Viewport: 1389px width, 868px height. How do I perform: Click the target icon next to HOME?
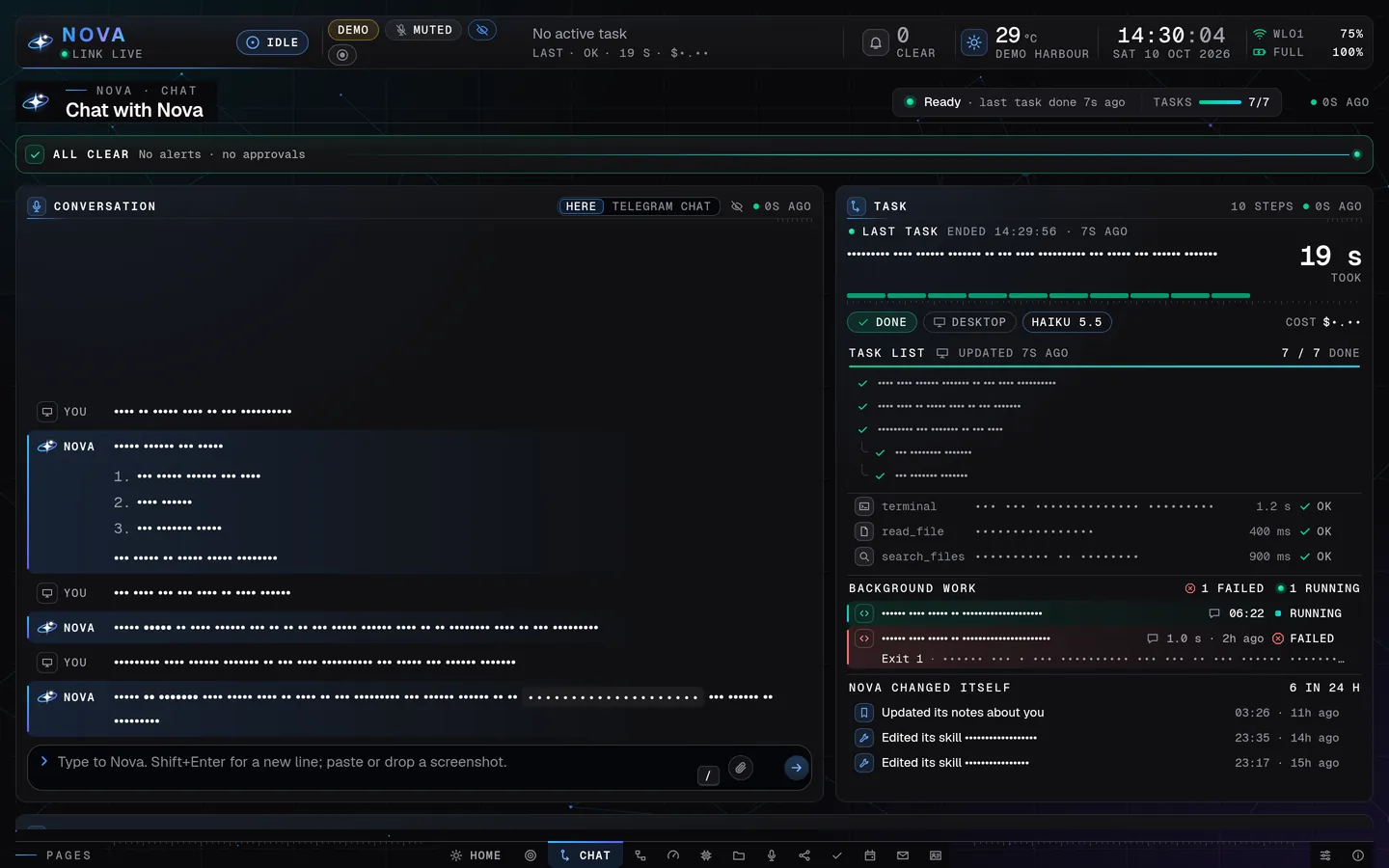531,855
